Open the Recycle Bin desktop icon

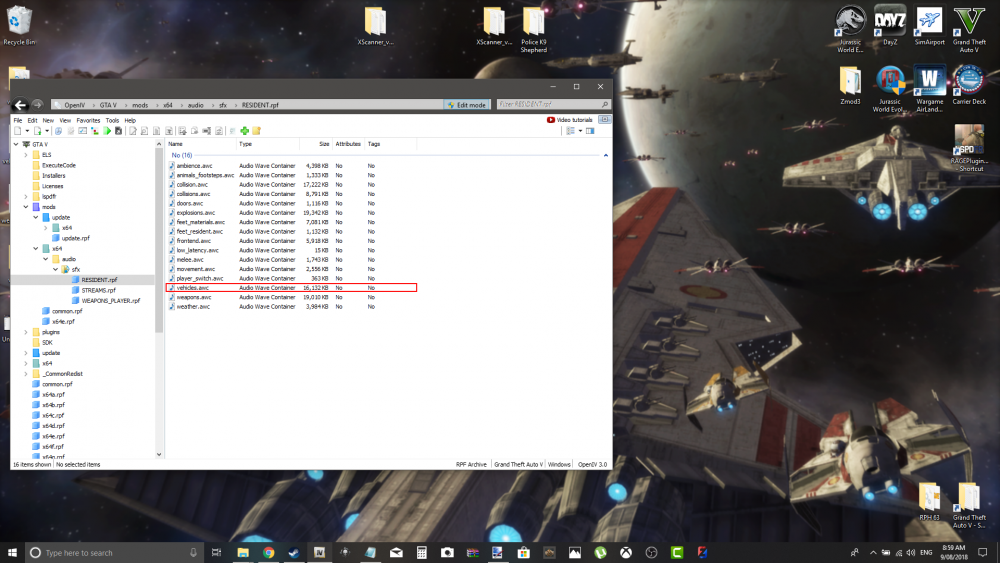[x=20, y=26]
